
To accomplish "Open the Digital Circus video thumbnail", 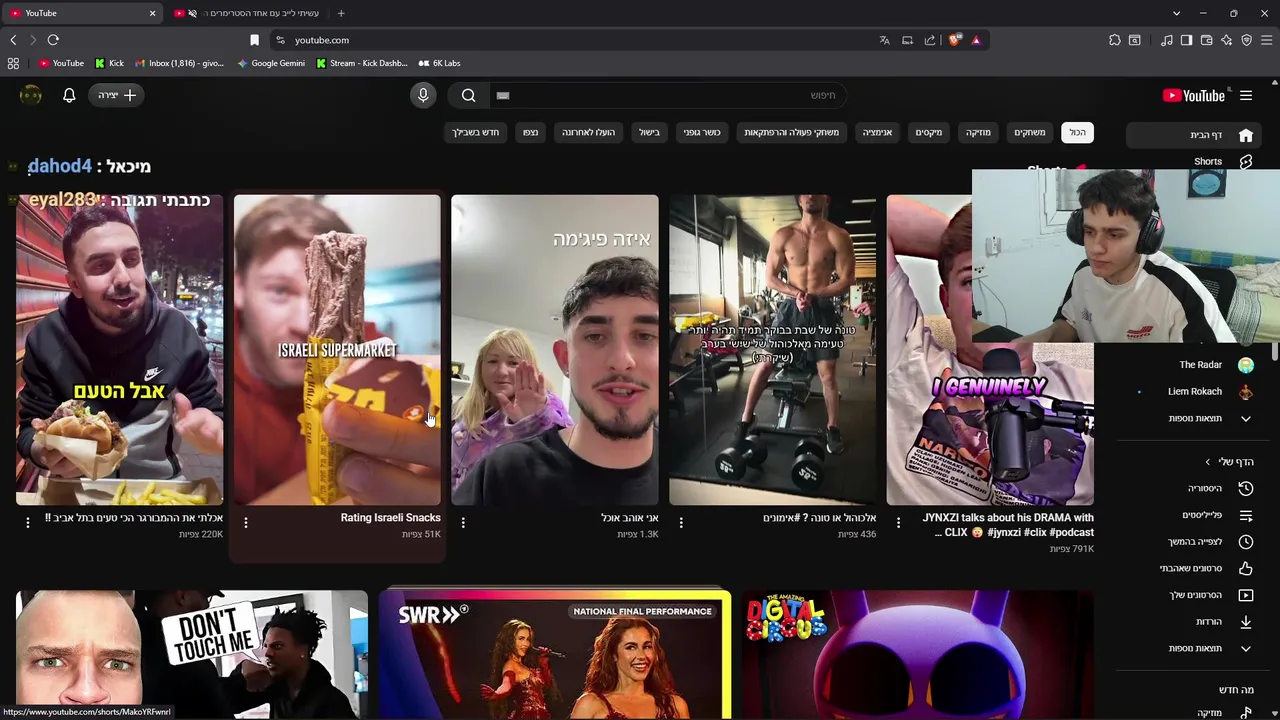I will coord(918,654).
